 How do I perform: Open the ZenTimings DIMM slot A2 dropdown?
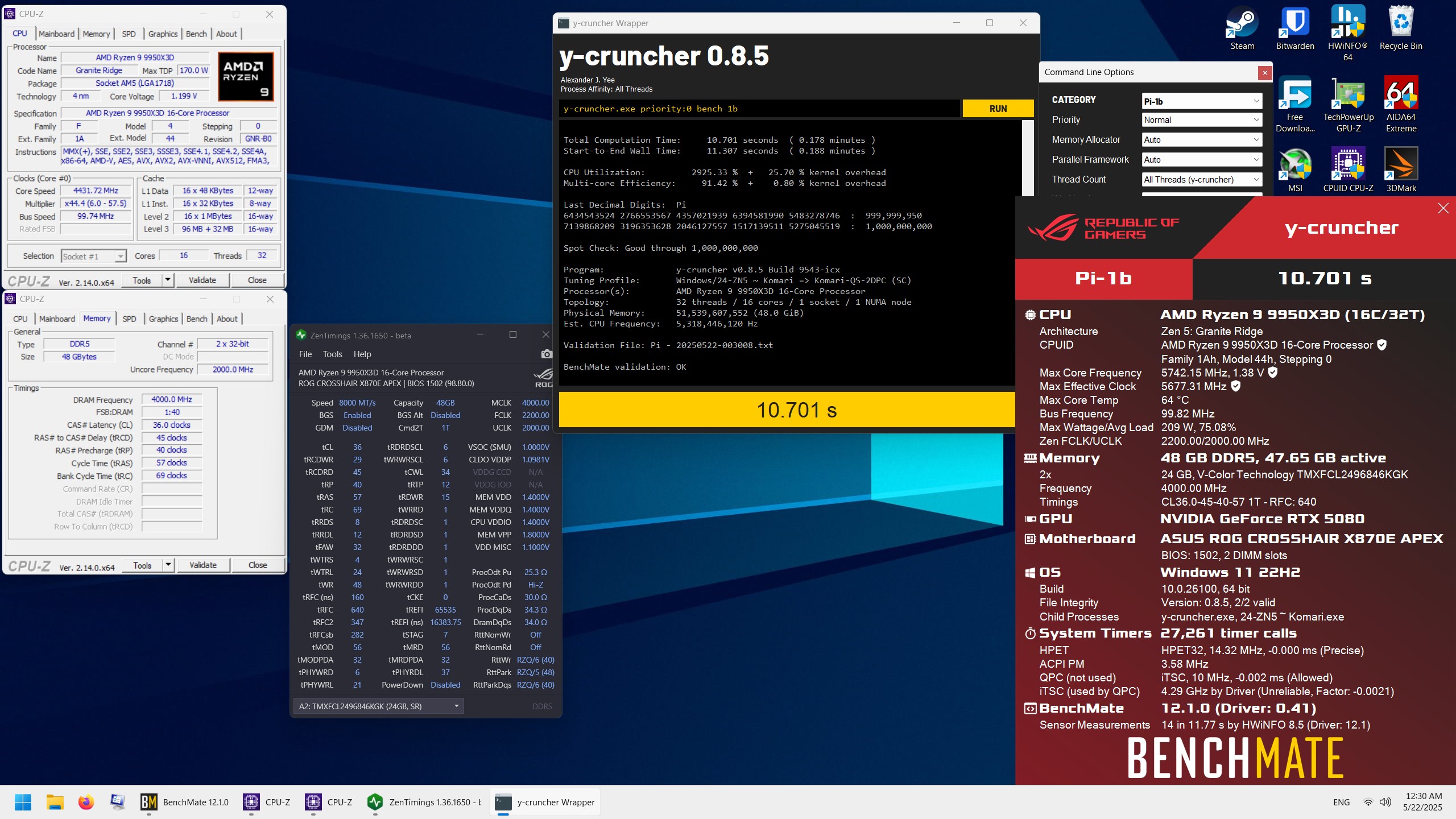pos(378,706)
